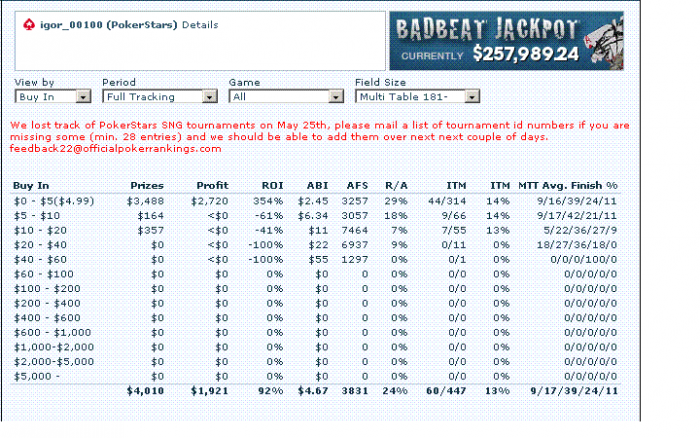Select the $20 - $40 buy-in row label
Screen dimensions: 700x438
tap(40, 245)
